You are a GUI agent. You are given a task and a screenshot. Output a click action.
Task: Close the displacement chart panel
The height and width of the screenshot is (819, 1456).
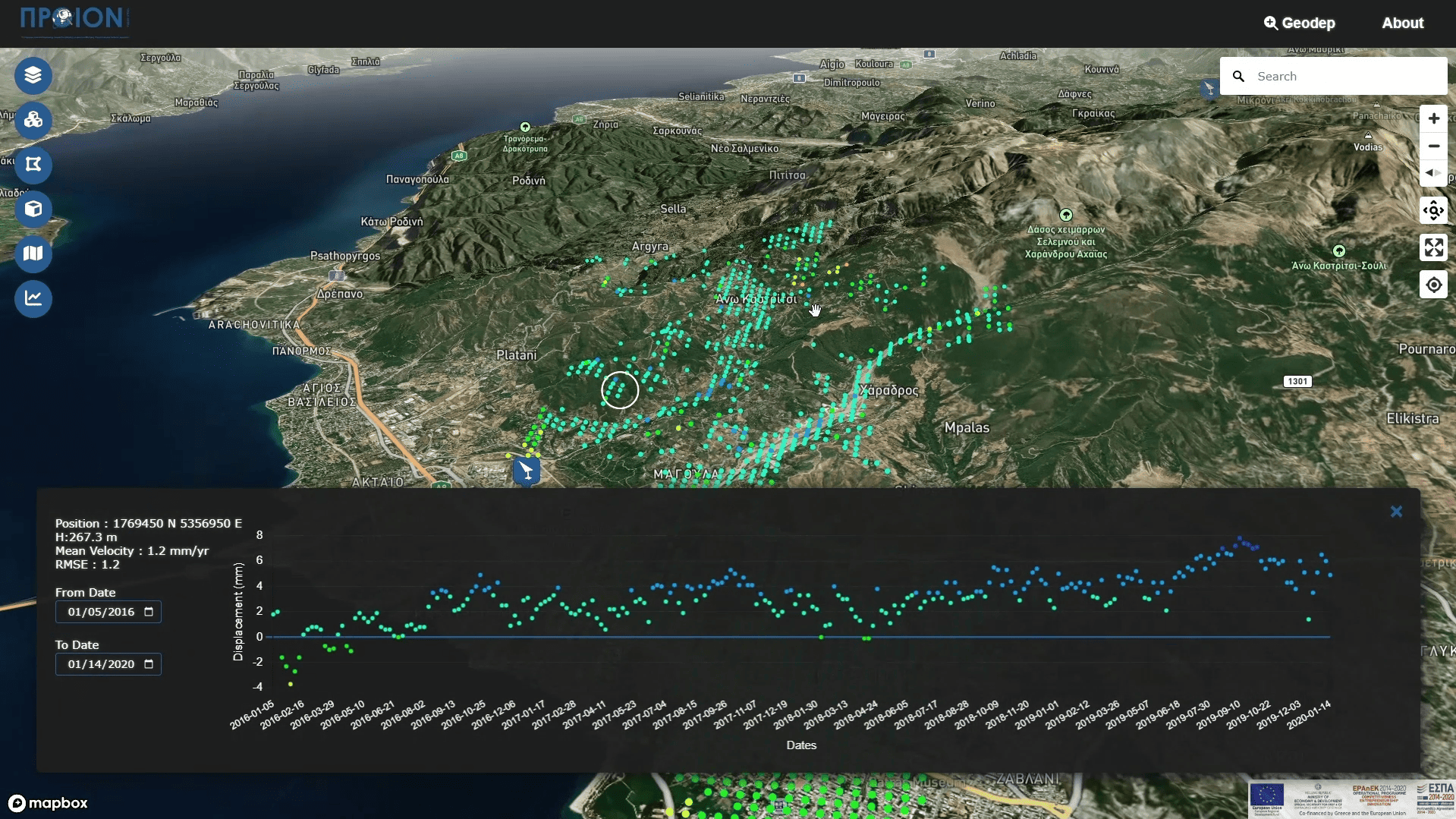coord(1396,512)
